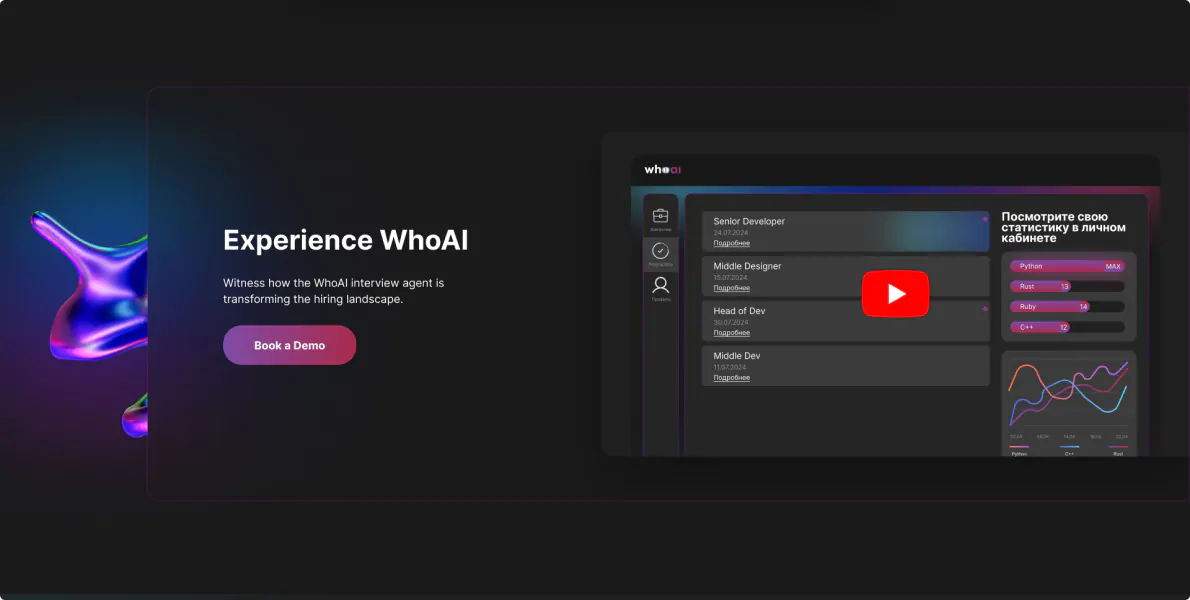Image resolution: width=1190 pixels, height=600 pixels.
Task: Open details link under Middle Designer
Action: [732, 288]
